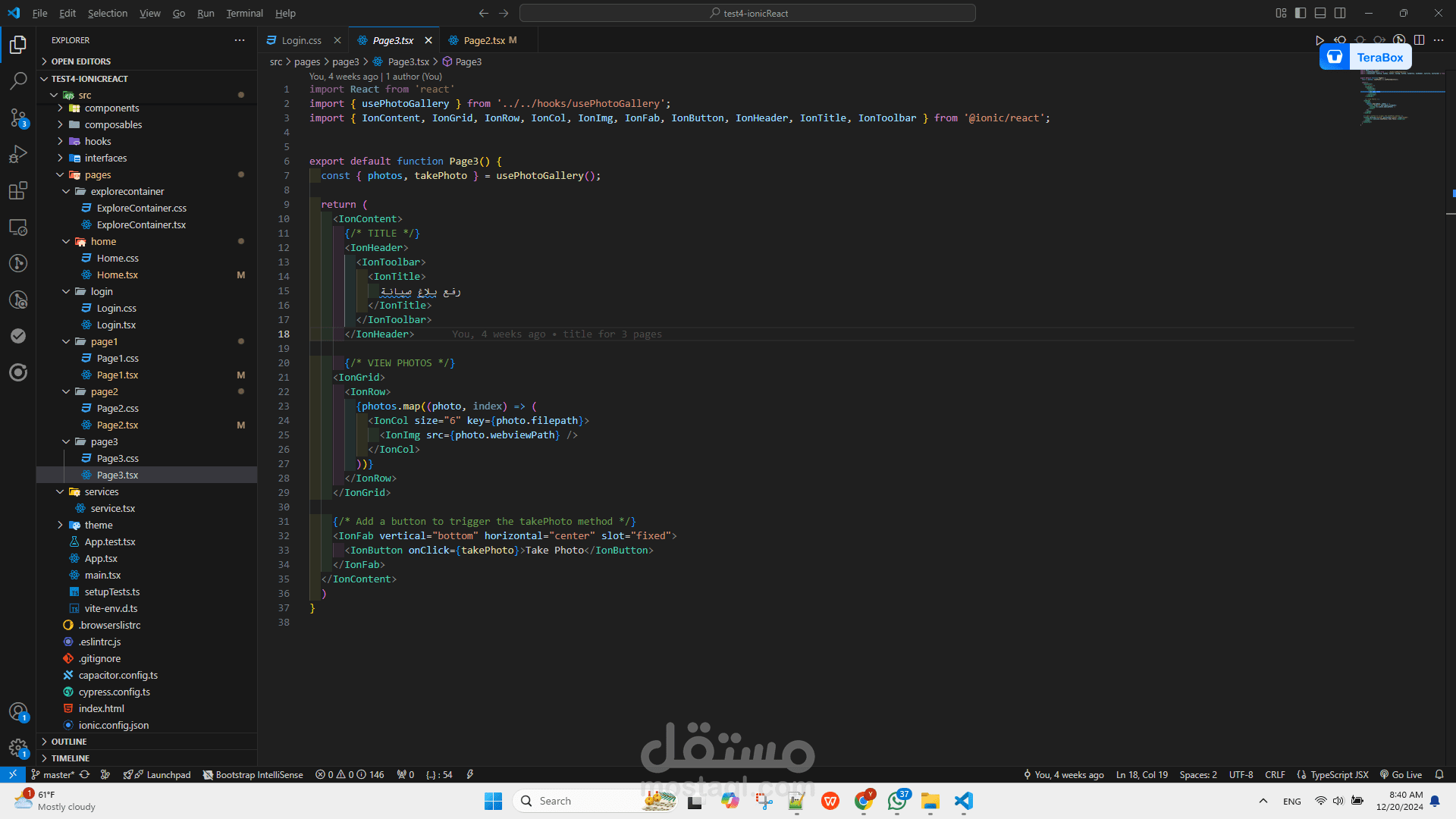This screenshot has height=819, width=1456.
Task: Toggle Secondary Side Bar layout button
Action: [x=1340, y=13]
